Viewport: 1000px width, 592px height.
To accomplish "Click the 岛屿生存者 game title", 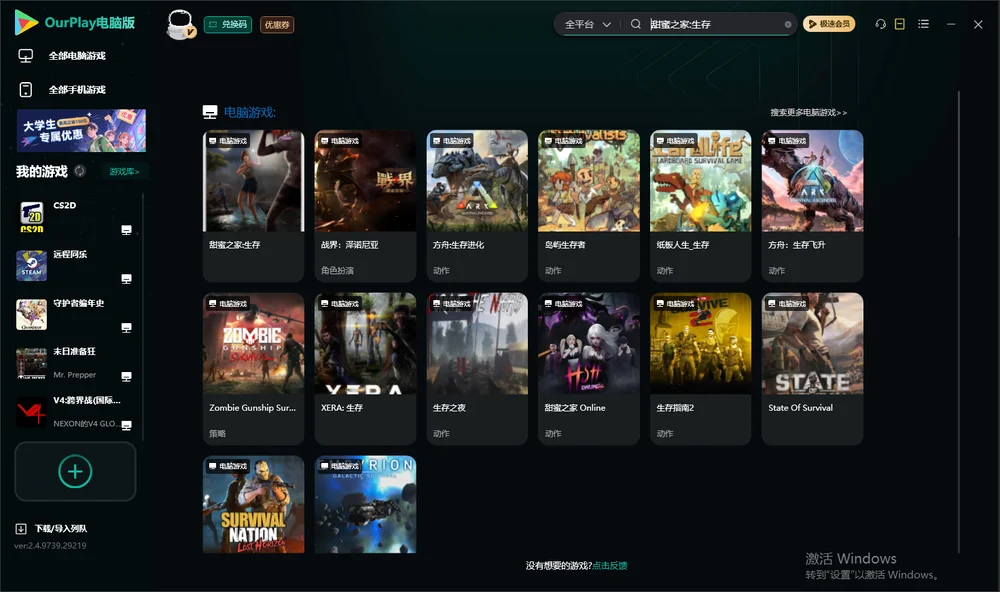I will (565, 245).
